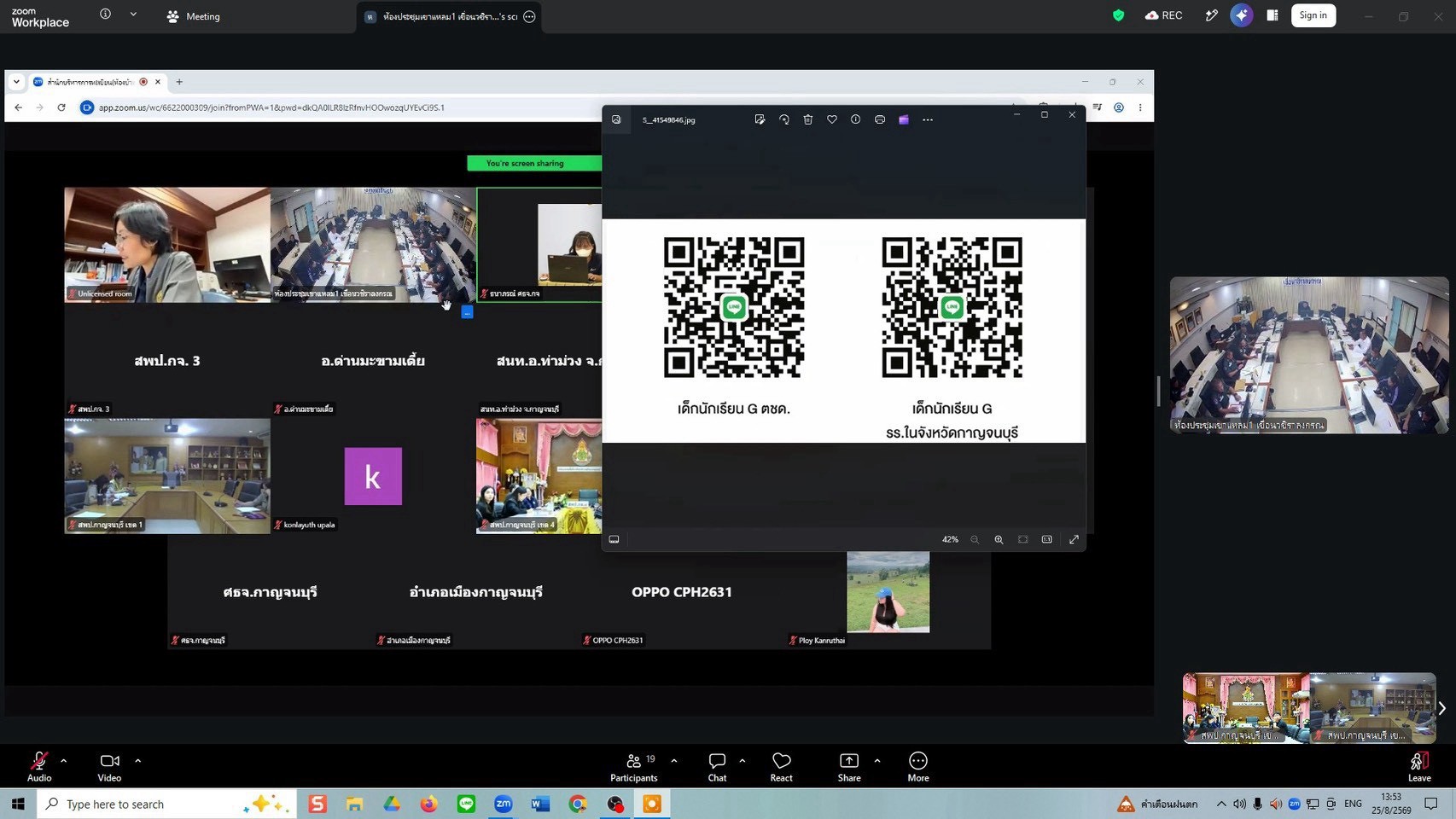Click the 42% zoom level value
This screenshot has width=1456, height=819.
click(950, 539)
